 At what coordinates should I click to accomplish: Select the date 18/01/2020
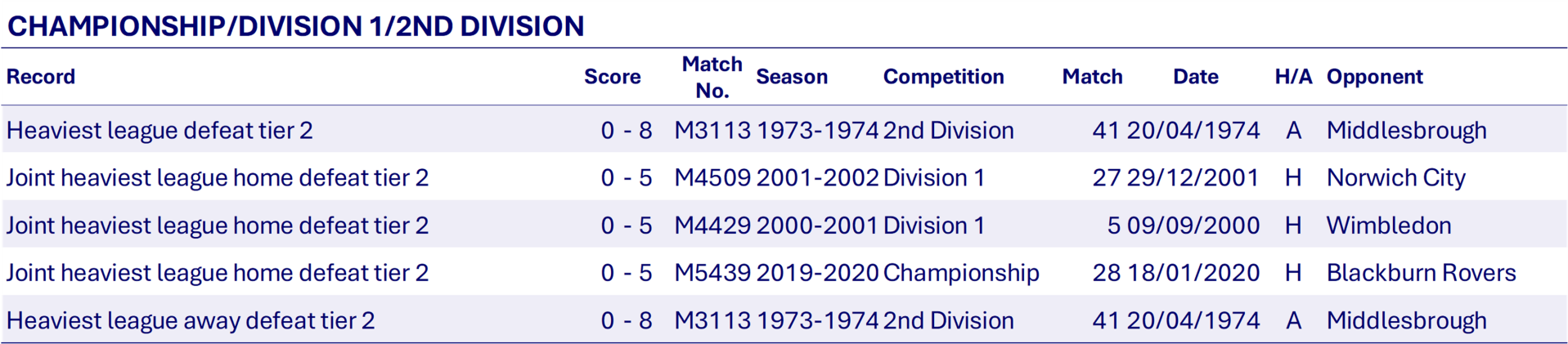coord(1193,273)
